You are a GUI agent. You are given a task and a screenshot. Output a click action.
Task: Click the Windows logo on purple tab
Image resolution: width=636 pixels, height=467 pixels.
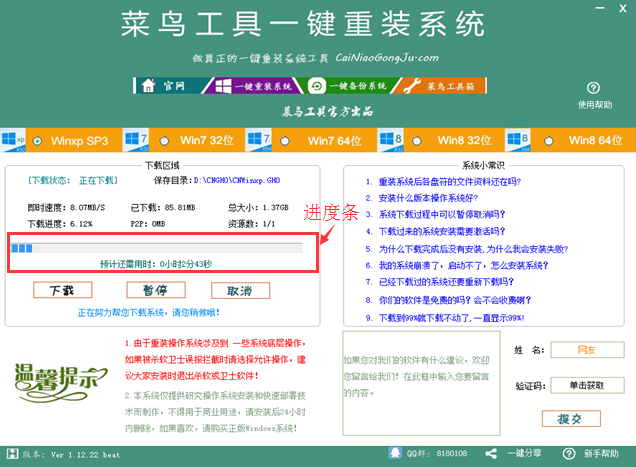(x=223, y=86)
